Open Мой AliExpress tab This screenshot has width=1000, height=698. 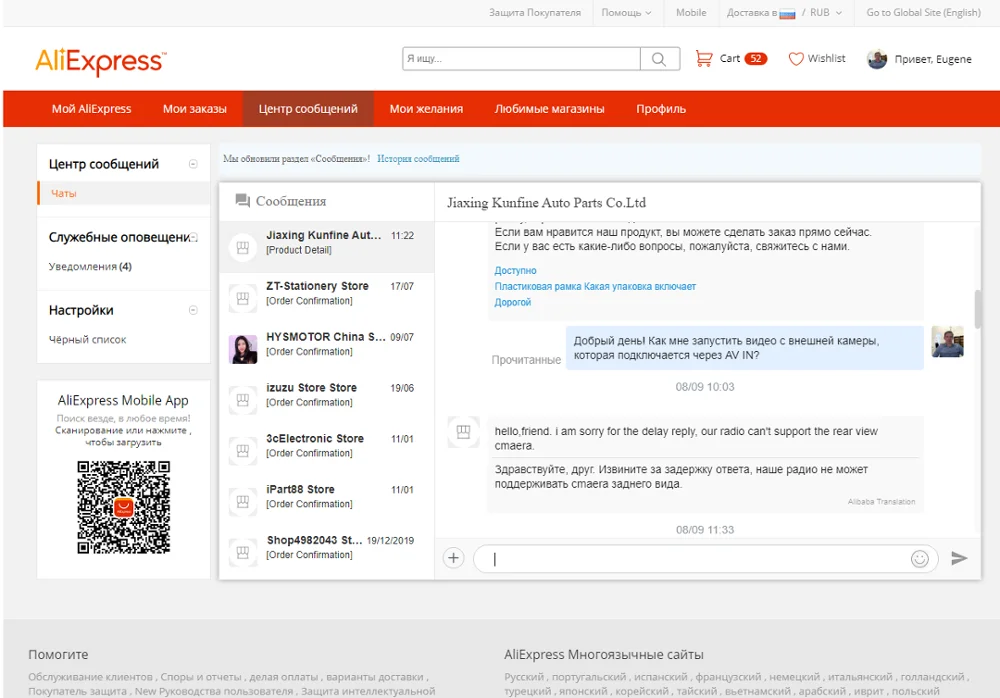(91, 108)
